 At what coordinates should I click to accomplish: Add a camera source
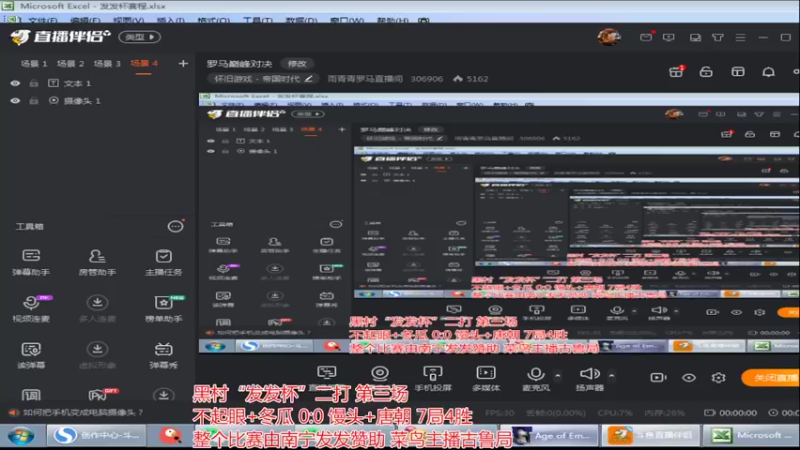coord(380,374)
